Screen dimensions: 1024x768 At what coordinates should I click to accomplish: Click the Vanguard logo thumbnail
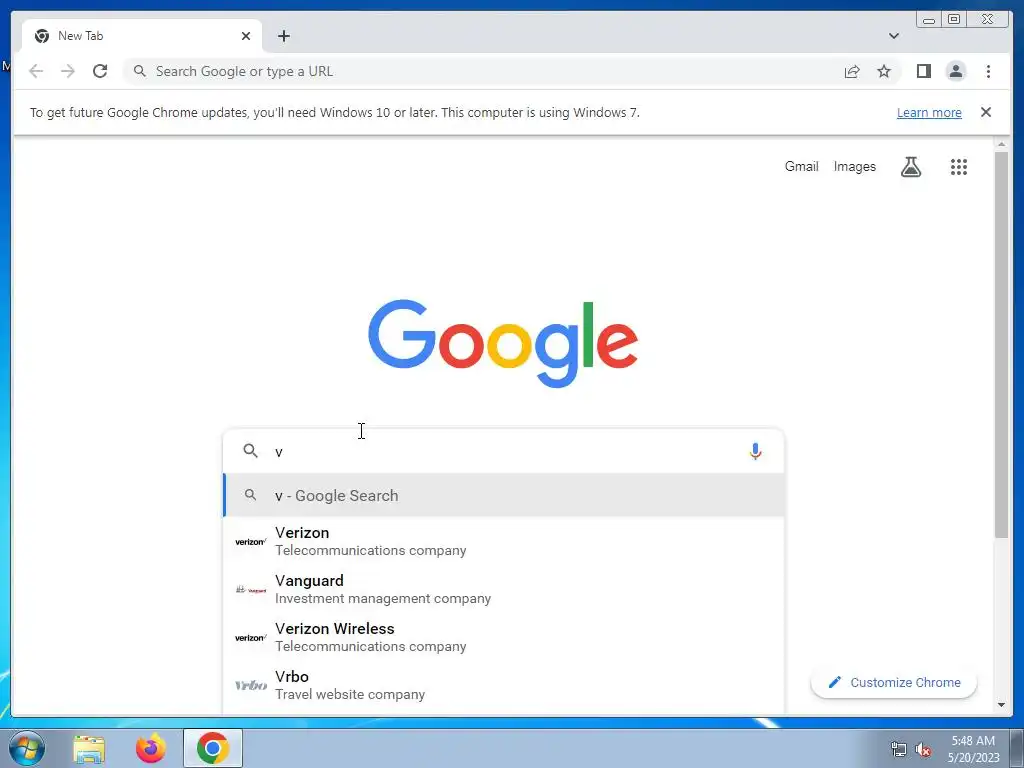251,590
